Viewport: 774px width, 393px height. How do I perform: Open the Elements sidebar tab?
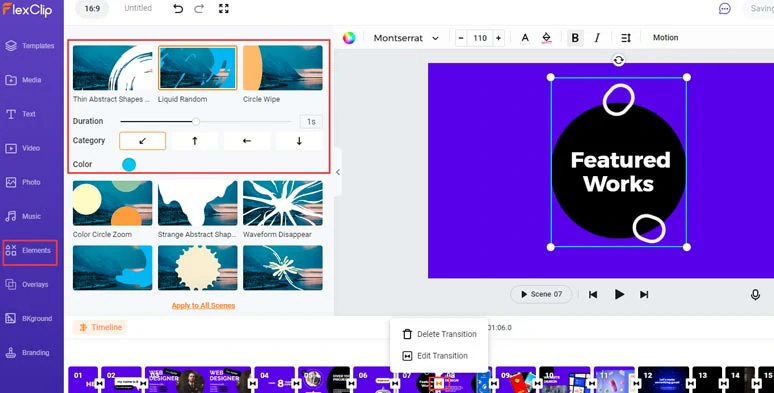coord(30,251)
